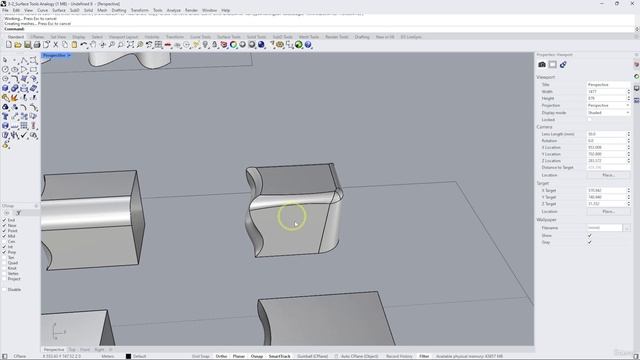Toggle the End osnap checkbox
This screenshot has width=640, height=360.
pyautogui.click(x=4, y=220)
